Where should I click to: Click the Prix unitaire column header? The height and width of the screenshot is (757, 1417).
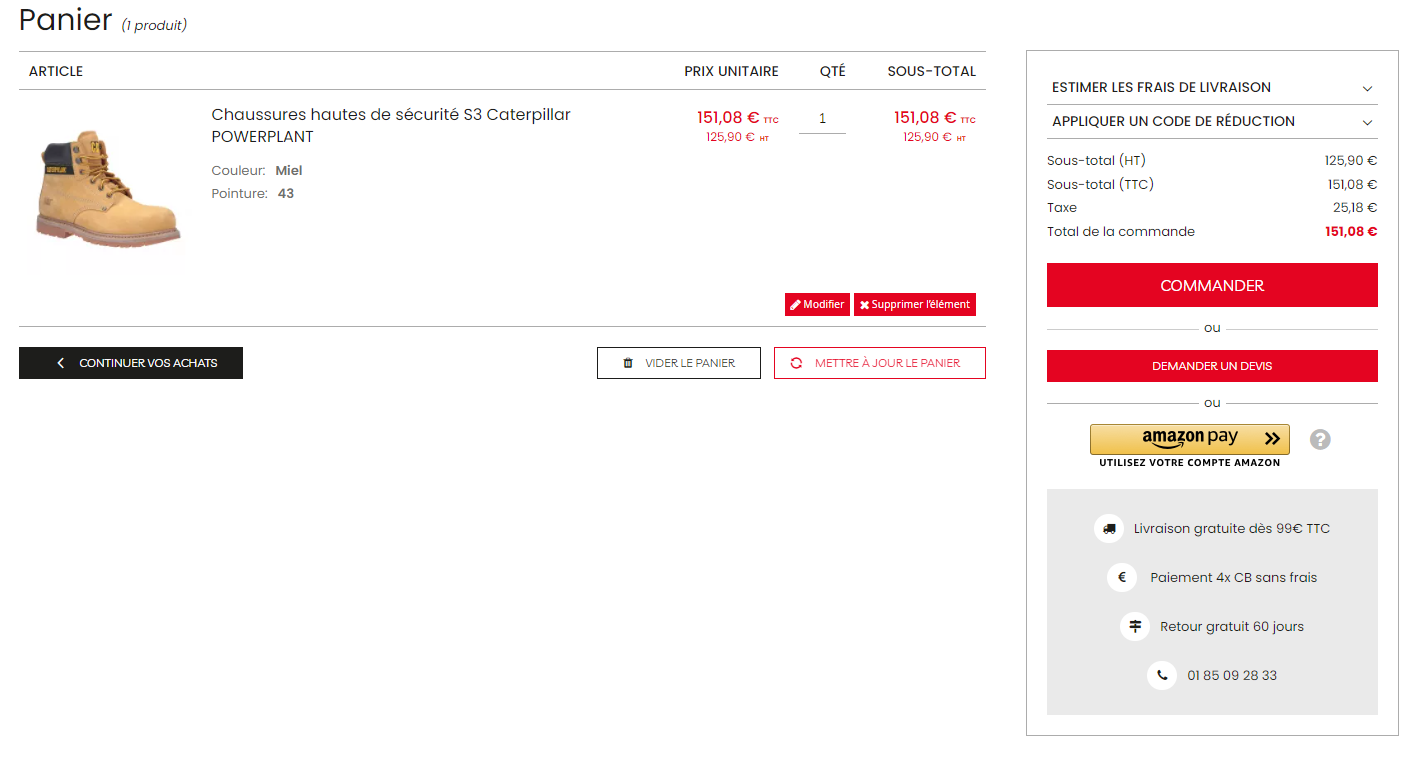pos(731,71)
